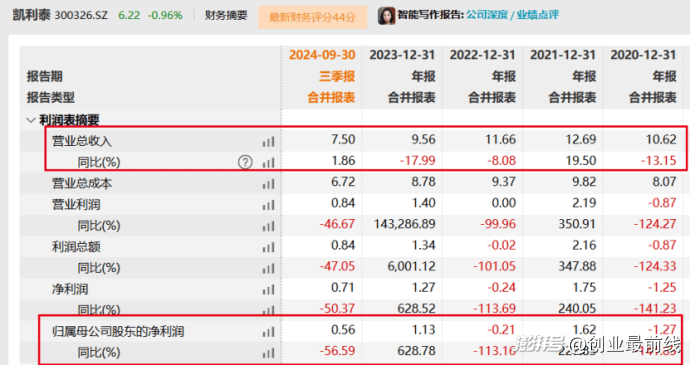Select the 2021-12-31 column header
The height and width of the screenshot is (365, 690).
pos(563,55)
